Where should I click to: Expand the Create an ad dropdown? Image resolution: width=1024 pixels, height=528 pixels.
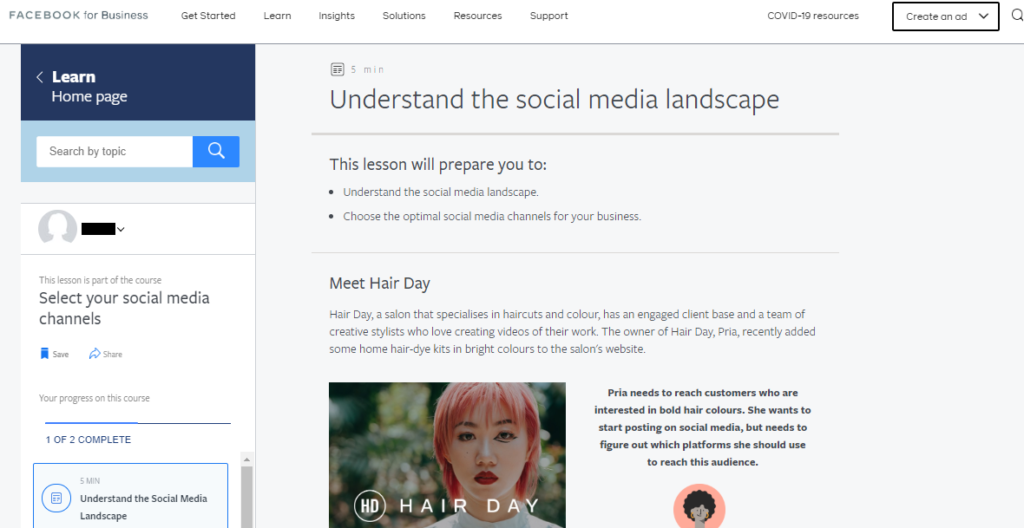pyautogui.click(x=946, y=16)
